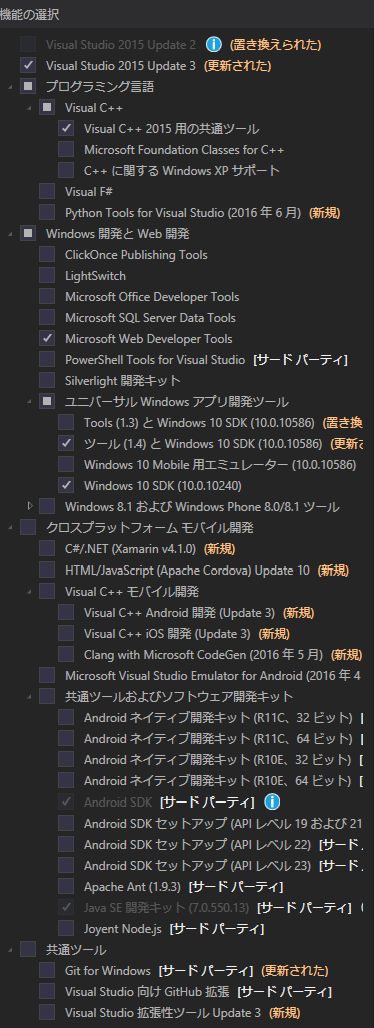Check the 共通ツール group checkbox

pos(28,949)
